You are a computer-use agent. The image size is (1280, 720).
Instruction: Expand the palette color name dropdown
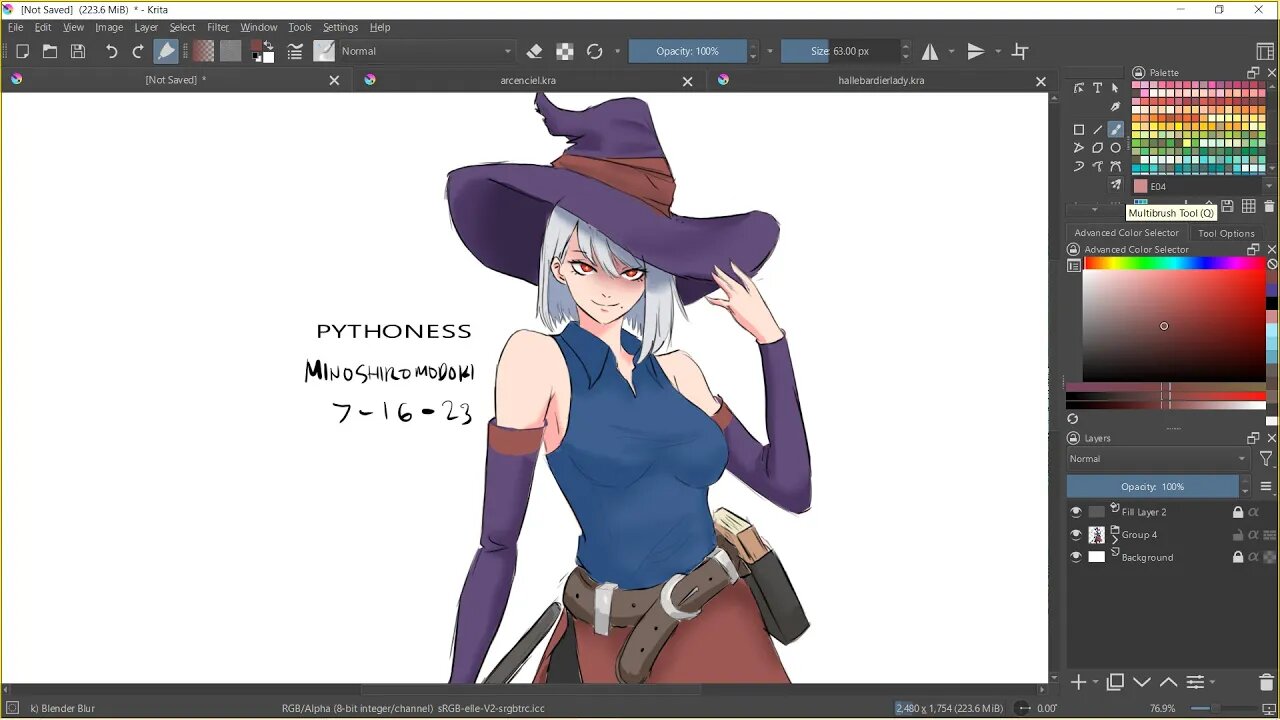coord(1269,187)
